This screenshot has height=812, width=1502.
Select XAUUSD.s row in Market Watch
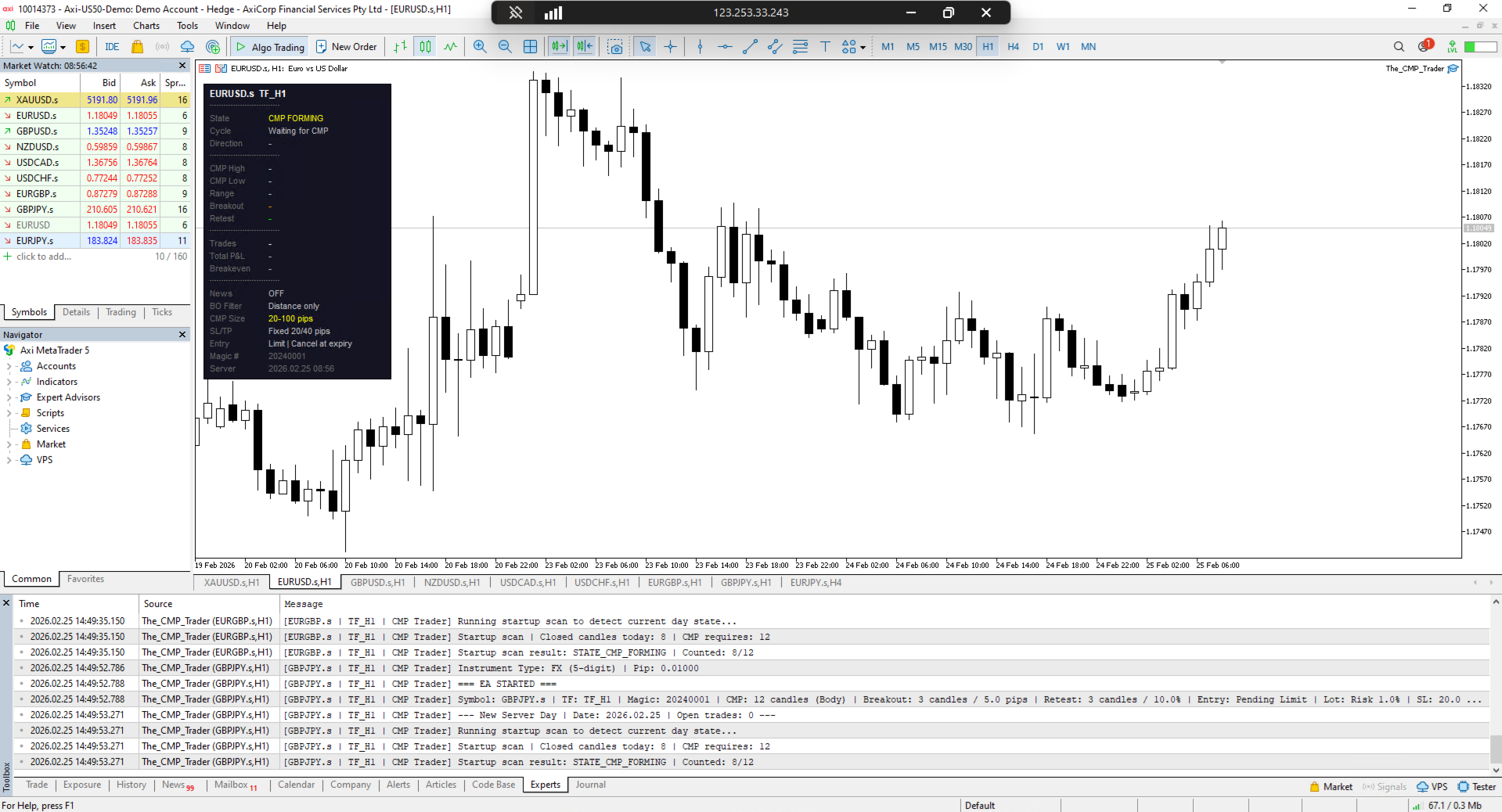tap(95, 100)
